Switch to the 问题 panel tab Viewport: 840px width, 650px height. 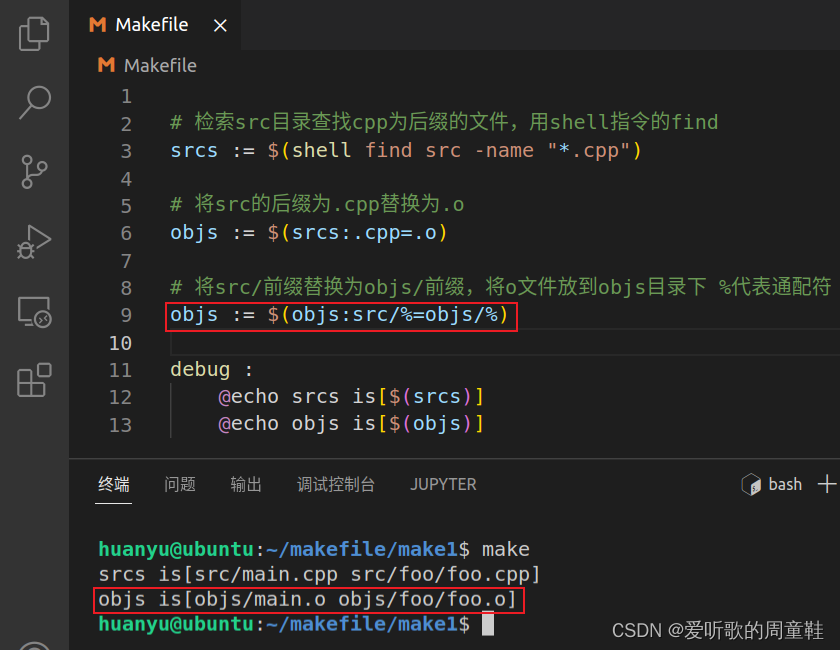[x=179, y=484]
